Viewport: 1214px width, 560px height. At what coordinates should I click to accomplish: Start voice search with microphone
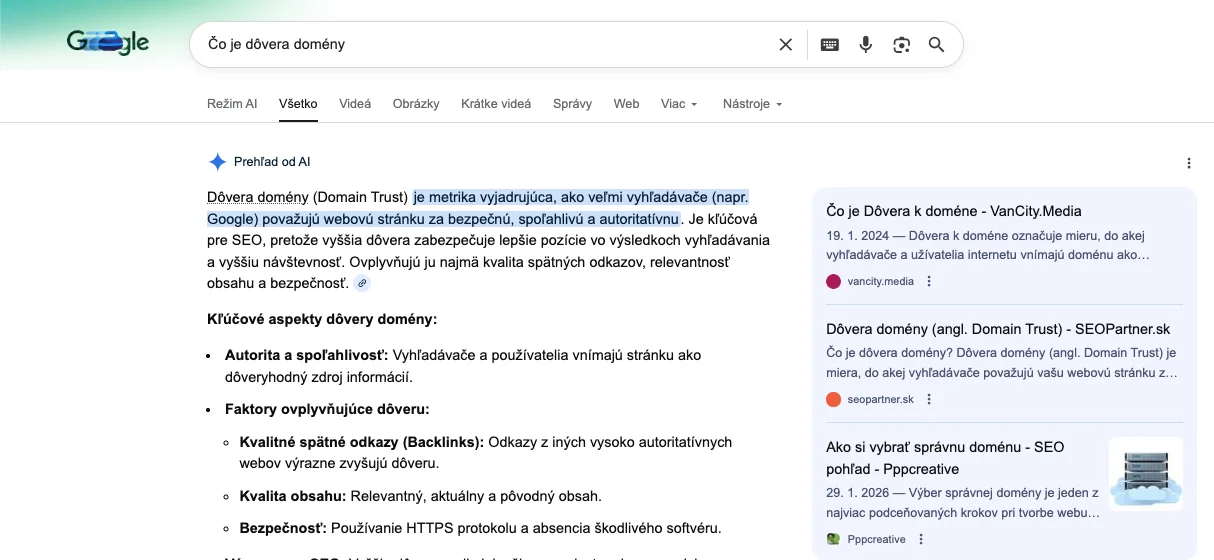point(866,45)
